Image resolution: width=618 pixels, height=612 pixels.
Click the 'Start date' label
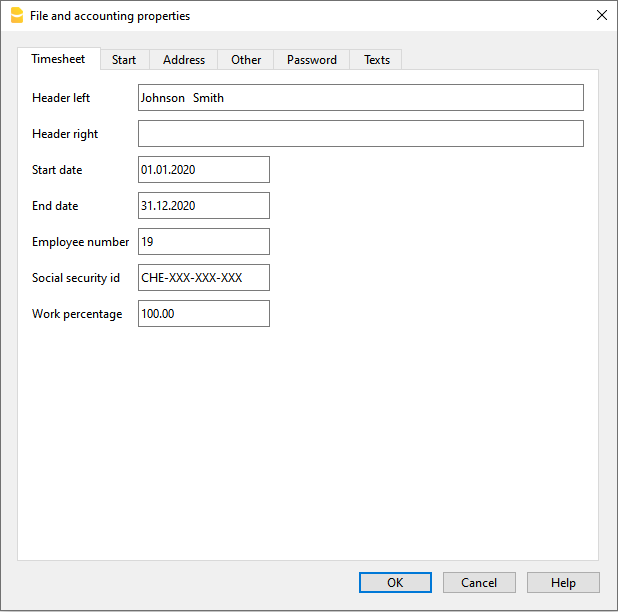point(57,170)
